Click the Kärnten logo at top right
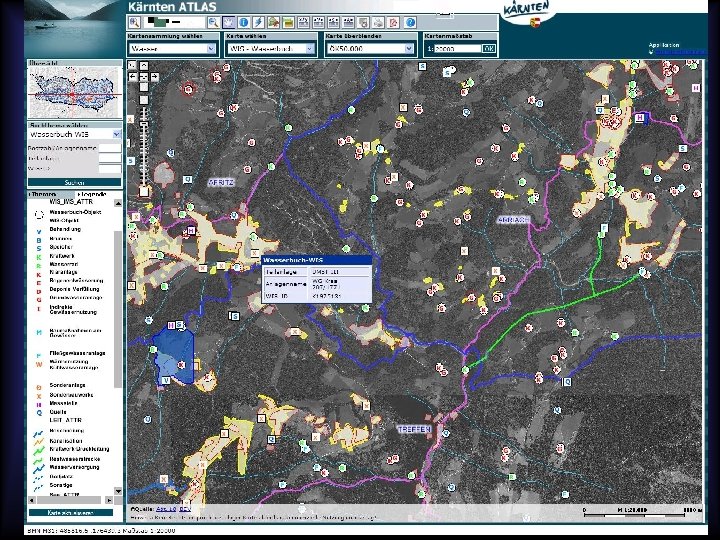 click(526, 13)
